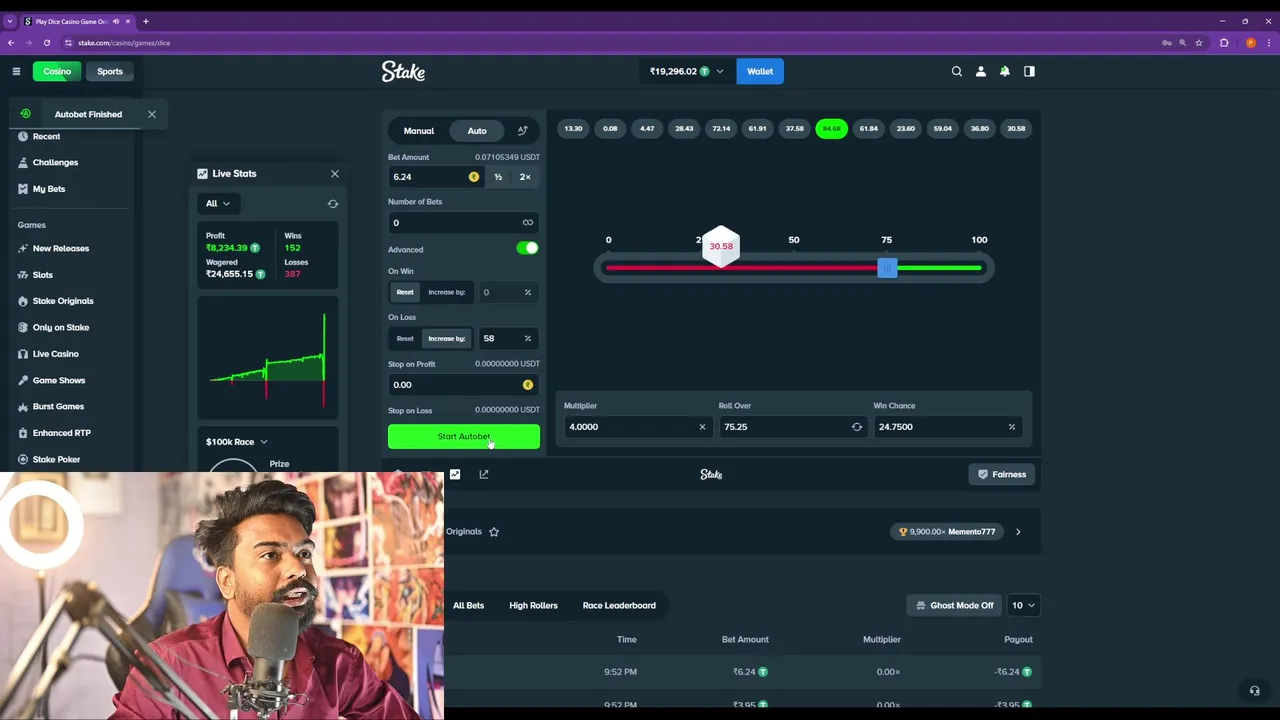This screenshot has width=1280, height=720.
Task: Expand the Memento777 big win arrow
Action: tap(1018, 532)
